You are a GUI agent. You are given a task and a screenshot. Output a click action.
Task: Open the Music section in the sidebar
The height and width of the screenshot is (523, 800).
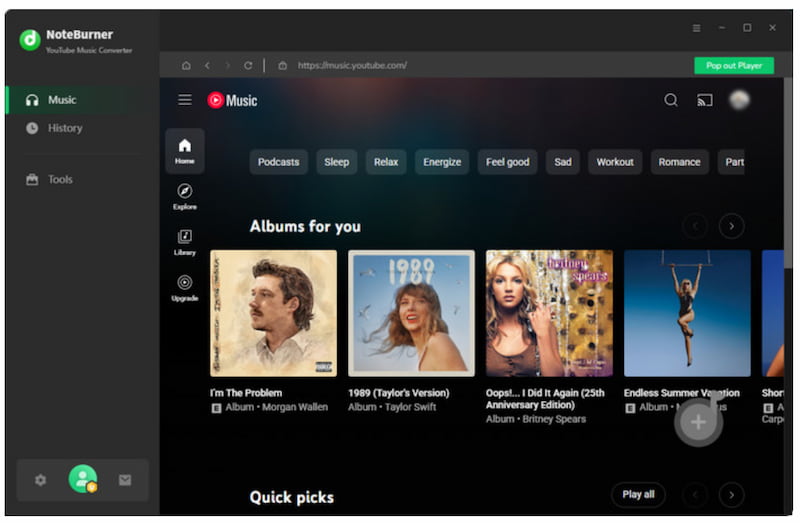83,100
